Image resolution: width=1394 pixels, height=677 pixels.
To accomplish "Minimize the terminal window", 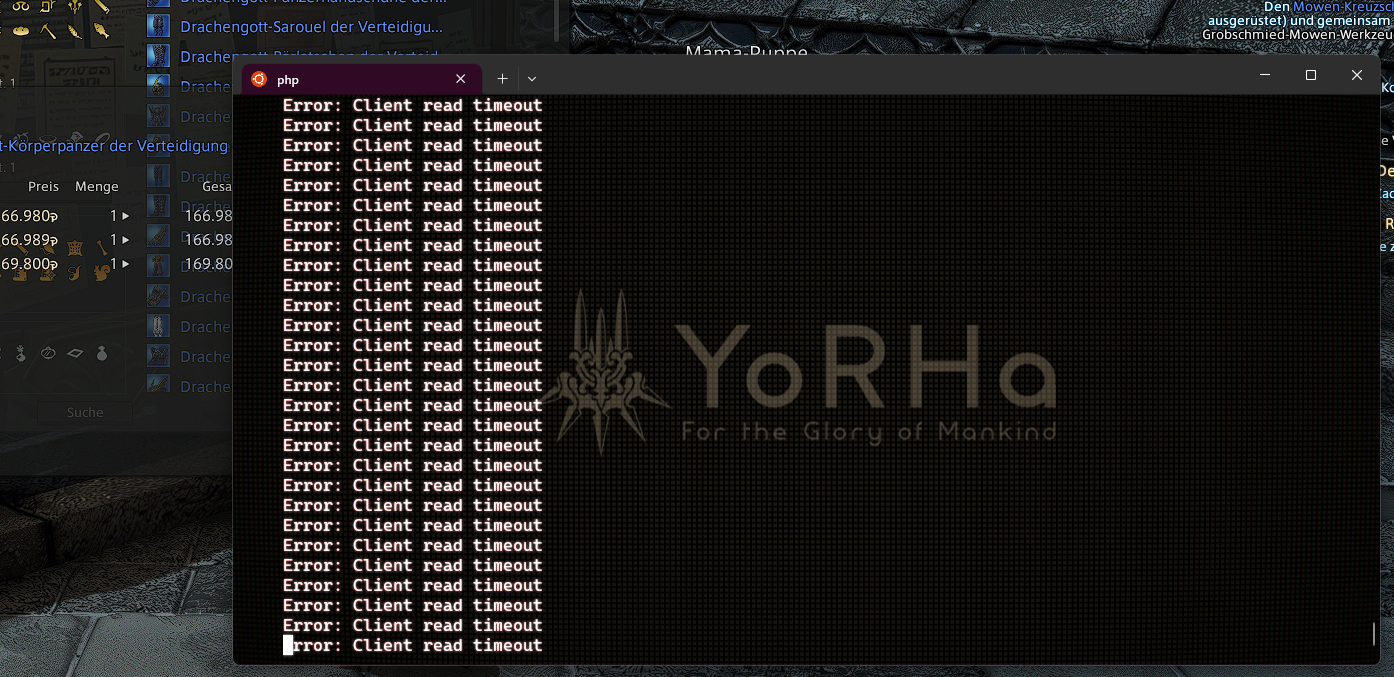I will [x=1266, y=75].
